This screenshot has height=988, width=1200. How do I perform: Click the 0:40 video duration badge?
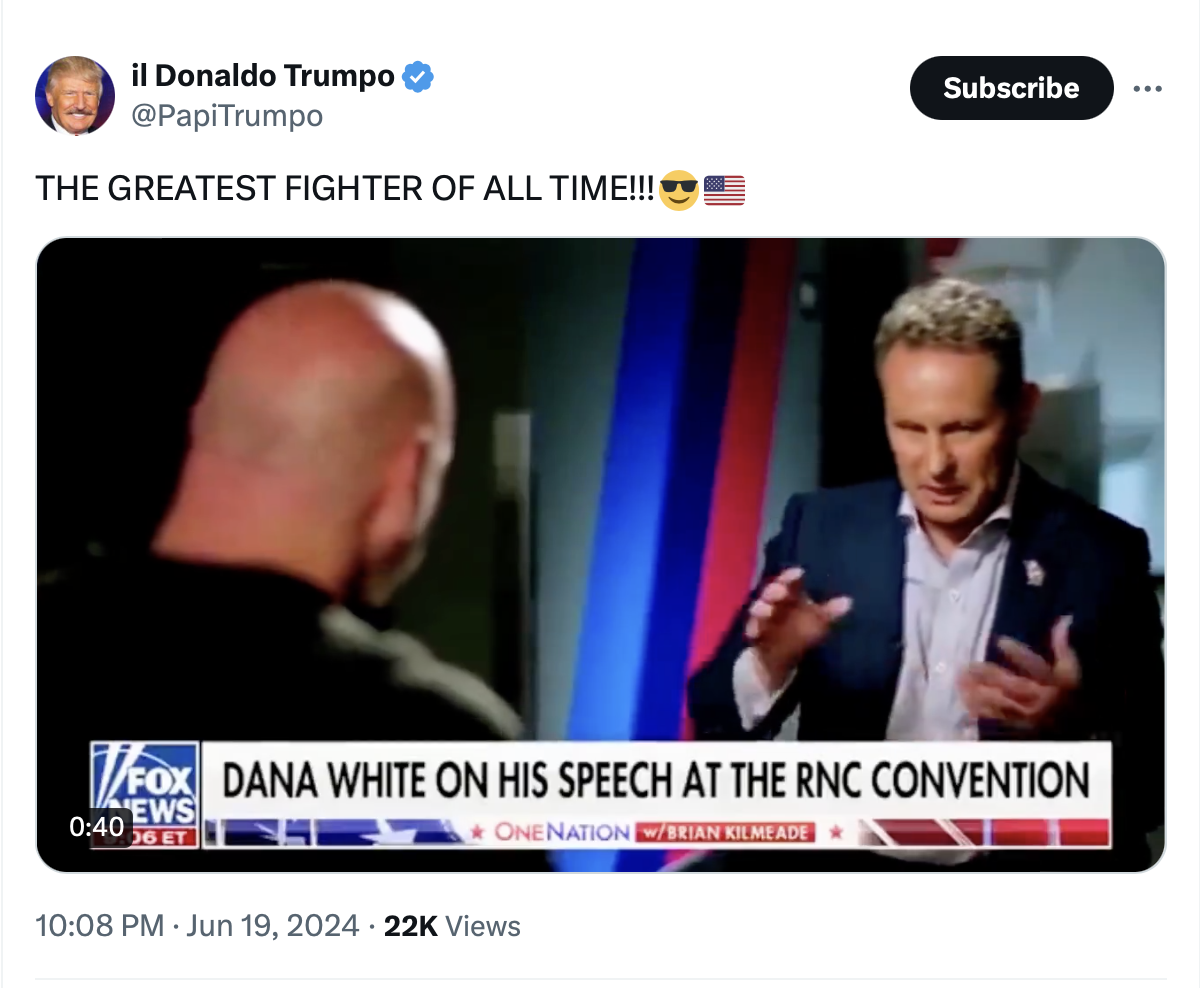pyautogui.click(x=97, y=826)
